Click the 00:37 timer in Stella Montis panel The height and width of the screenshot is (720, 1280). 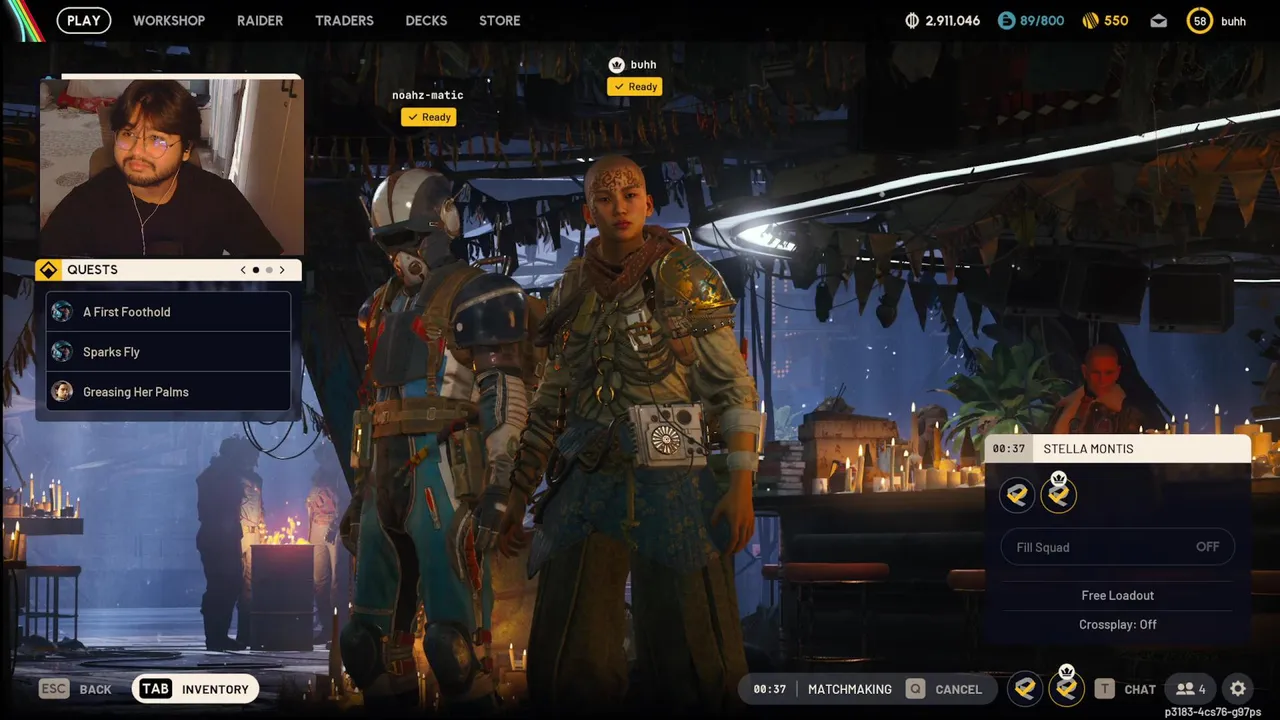(x=1008, y=449)
